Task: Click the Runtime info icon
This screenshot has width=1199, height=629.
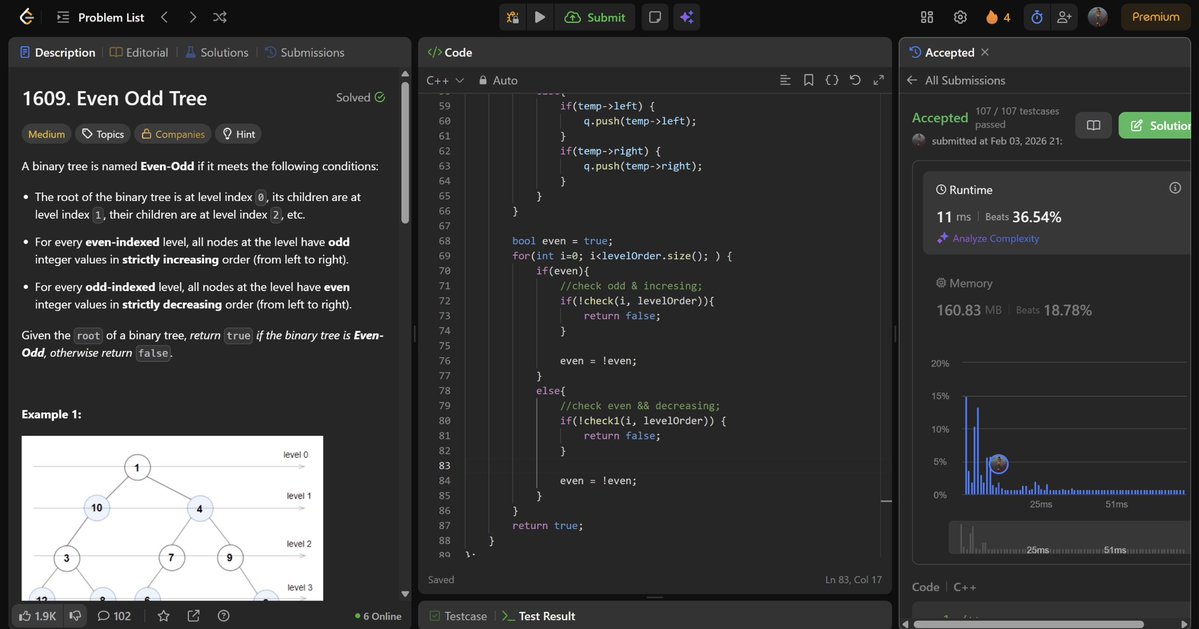Action: tap(1175, 188)
